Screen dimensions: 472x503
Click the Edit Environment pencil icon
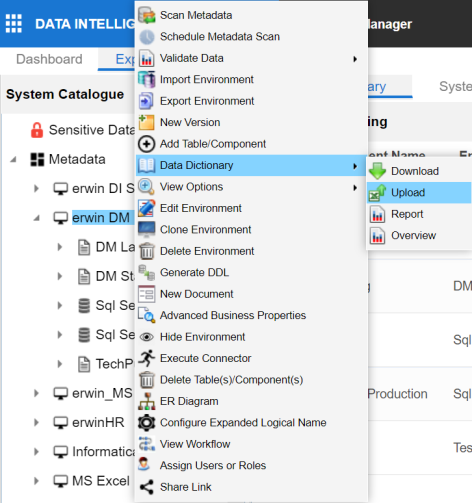[x=147, y=208]
